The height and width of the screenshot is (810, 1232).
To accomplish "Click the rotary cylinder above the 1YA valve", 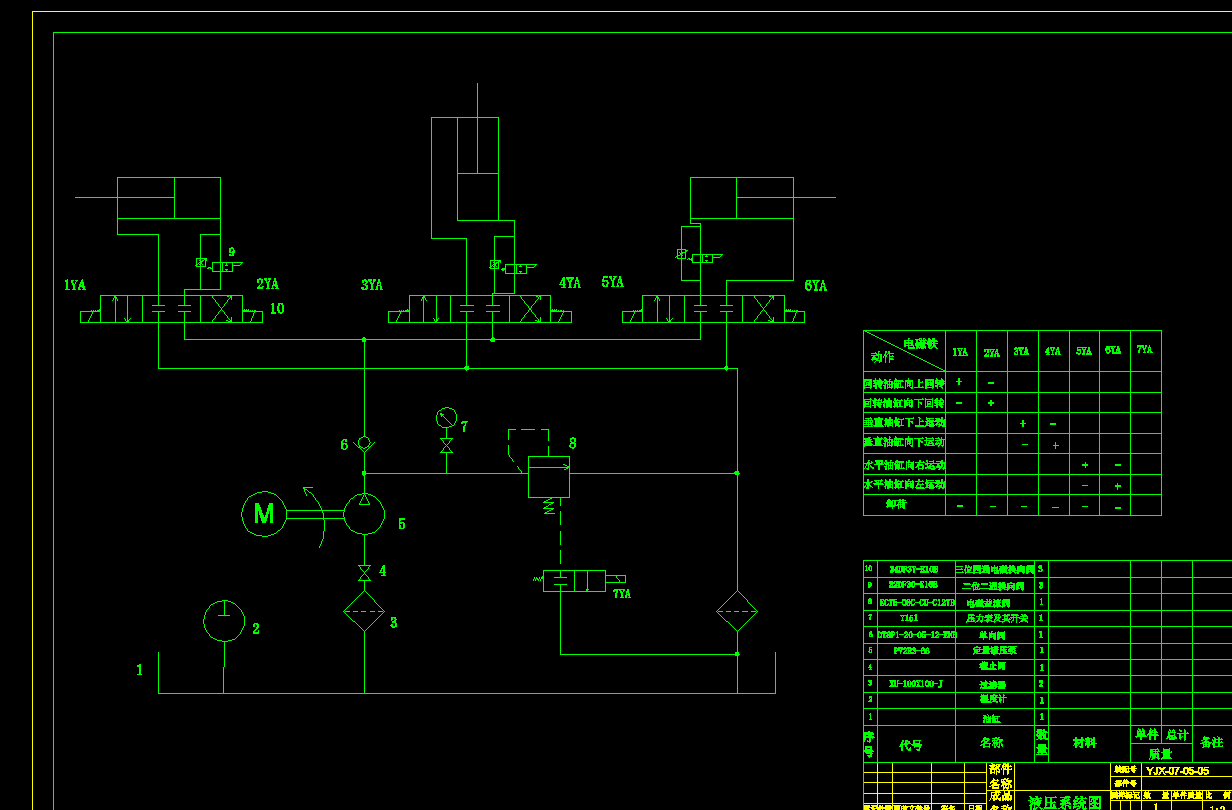I will coord(169,198).
